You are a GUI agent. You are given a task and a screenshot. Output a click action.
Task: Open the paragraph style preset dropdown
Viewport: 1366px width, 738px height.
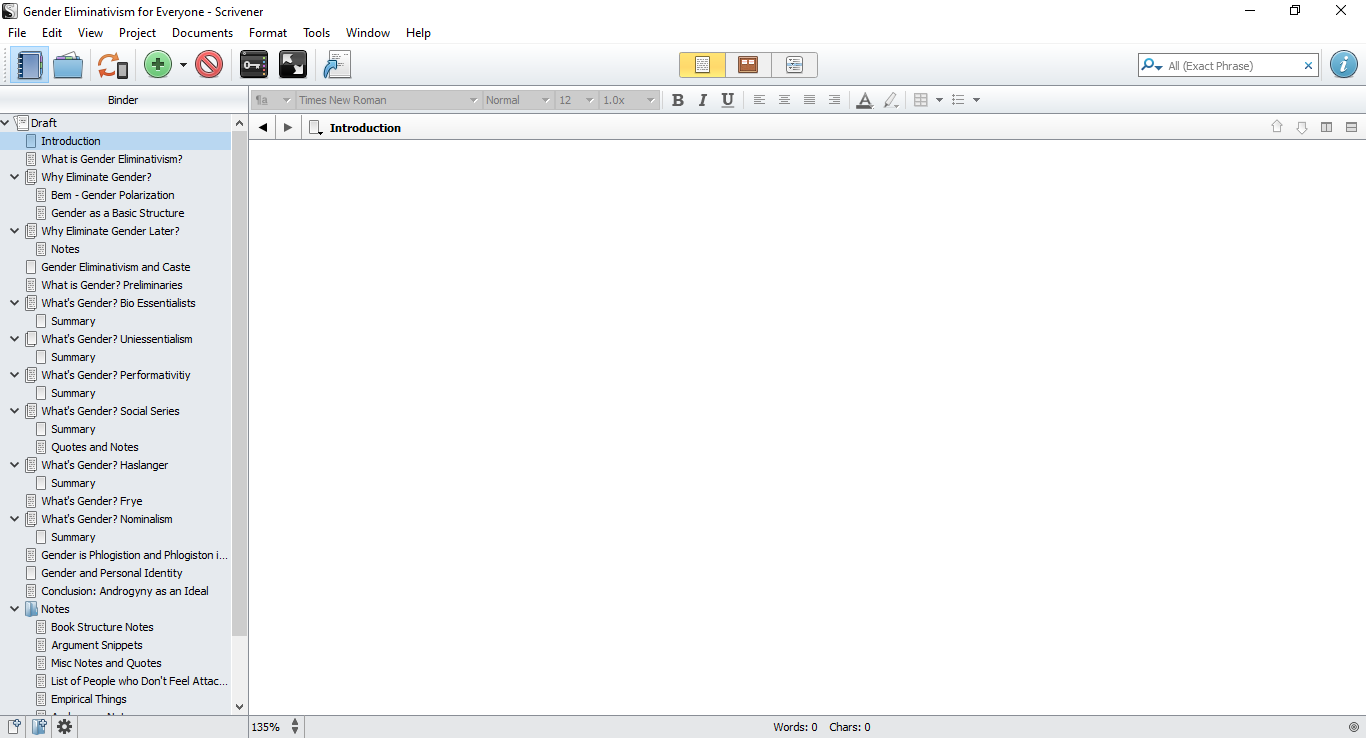click(272, 100)
